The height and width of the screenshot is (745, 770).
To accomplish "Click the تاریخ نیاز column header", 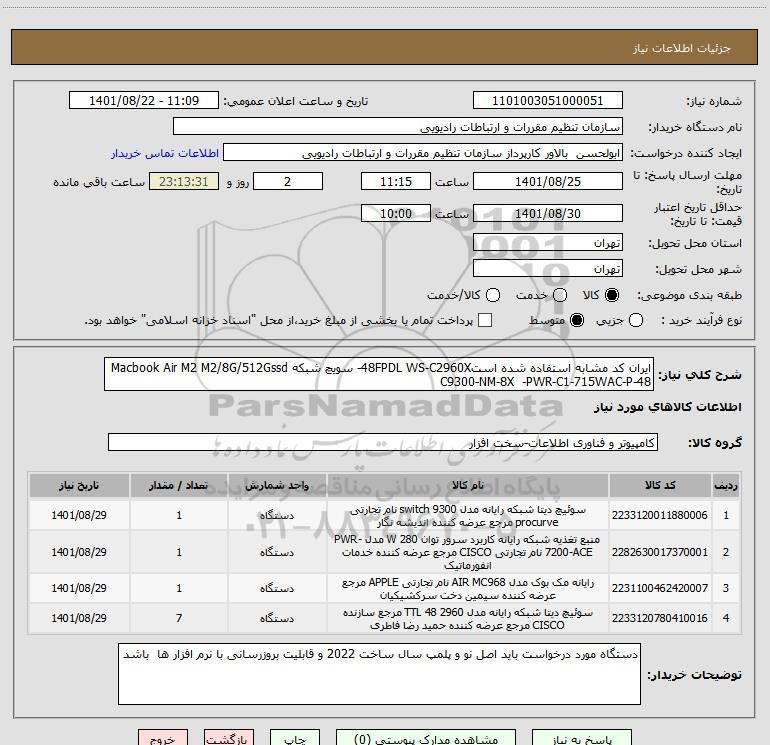I will pyautogui.click(x=79, y=485).
